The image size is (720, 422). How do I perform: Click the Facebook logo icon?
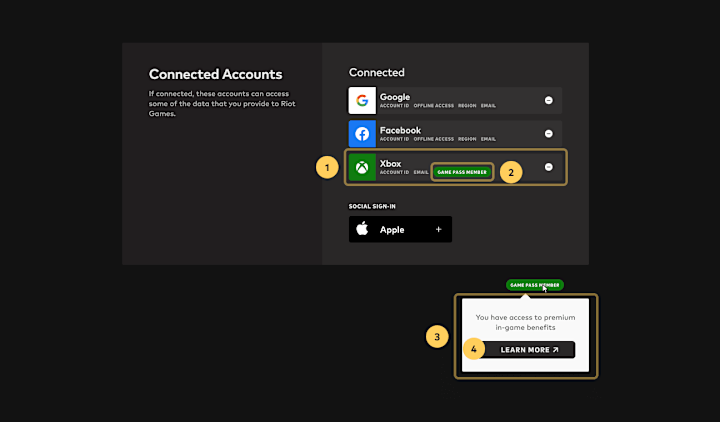(362, 134)
